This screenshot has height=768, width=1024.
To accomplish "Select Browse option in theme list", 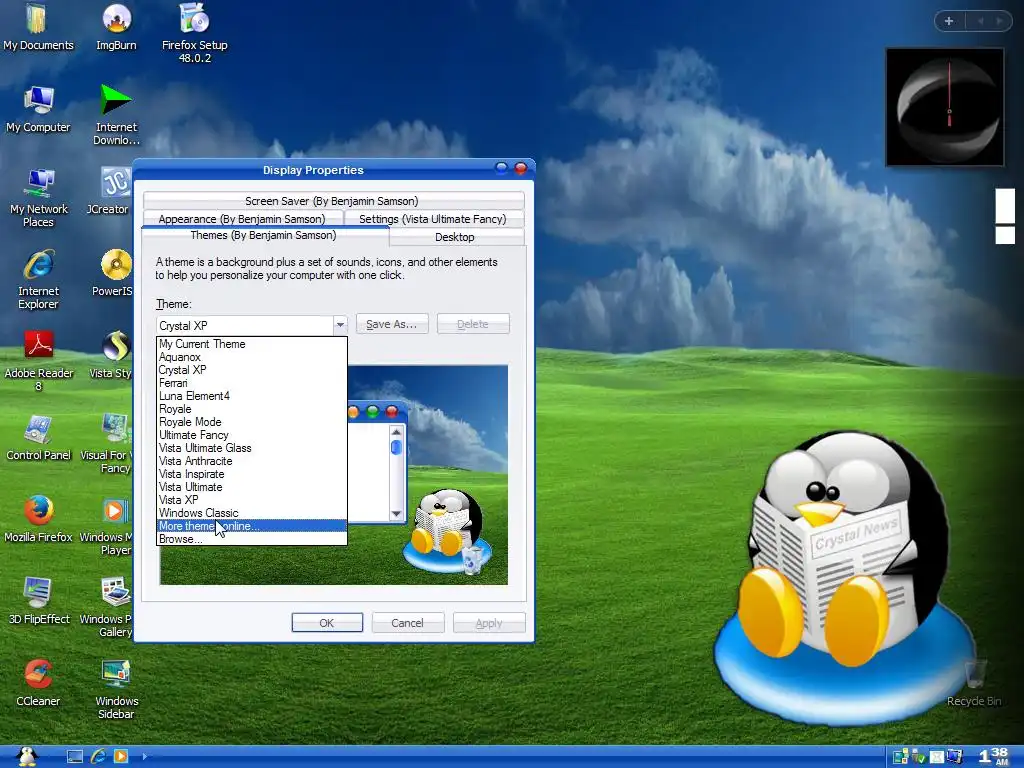I will pos(252,539).
